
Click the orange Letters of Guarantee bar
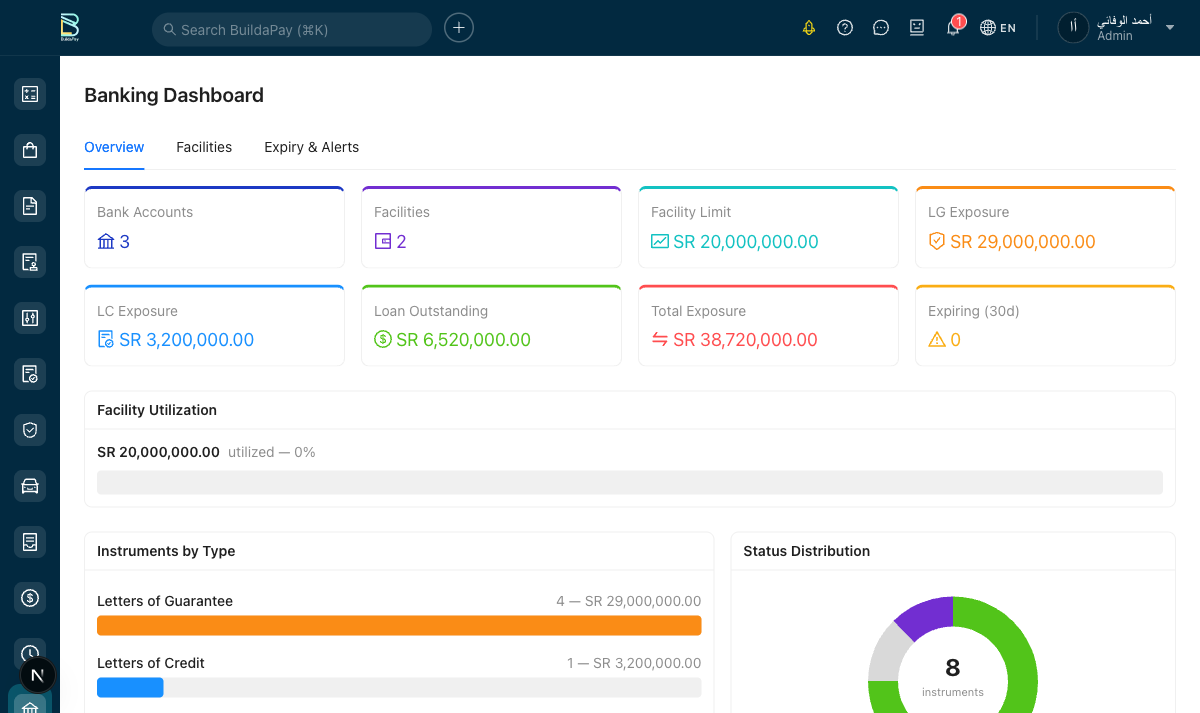[x=399, y=626]
